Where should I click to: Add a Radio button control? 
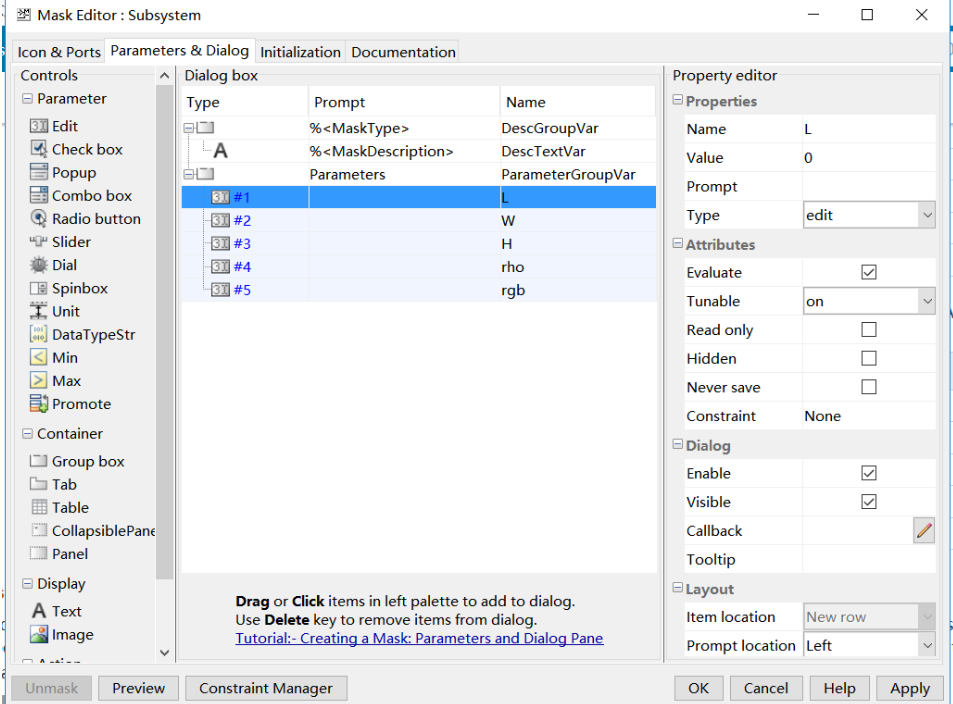coord(85,219)
